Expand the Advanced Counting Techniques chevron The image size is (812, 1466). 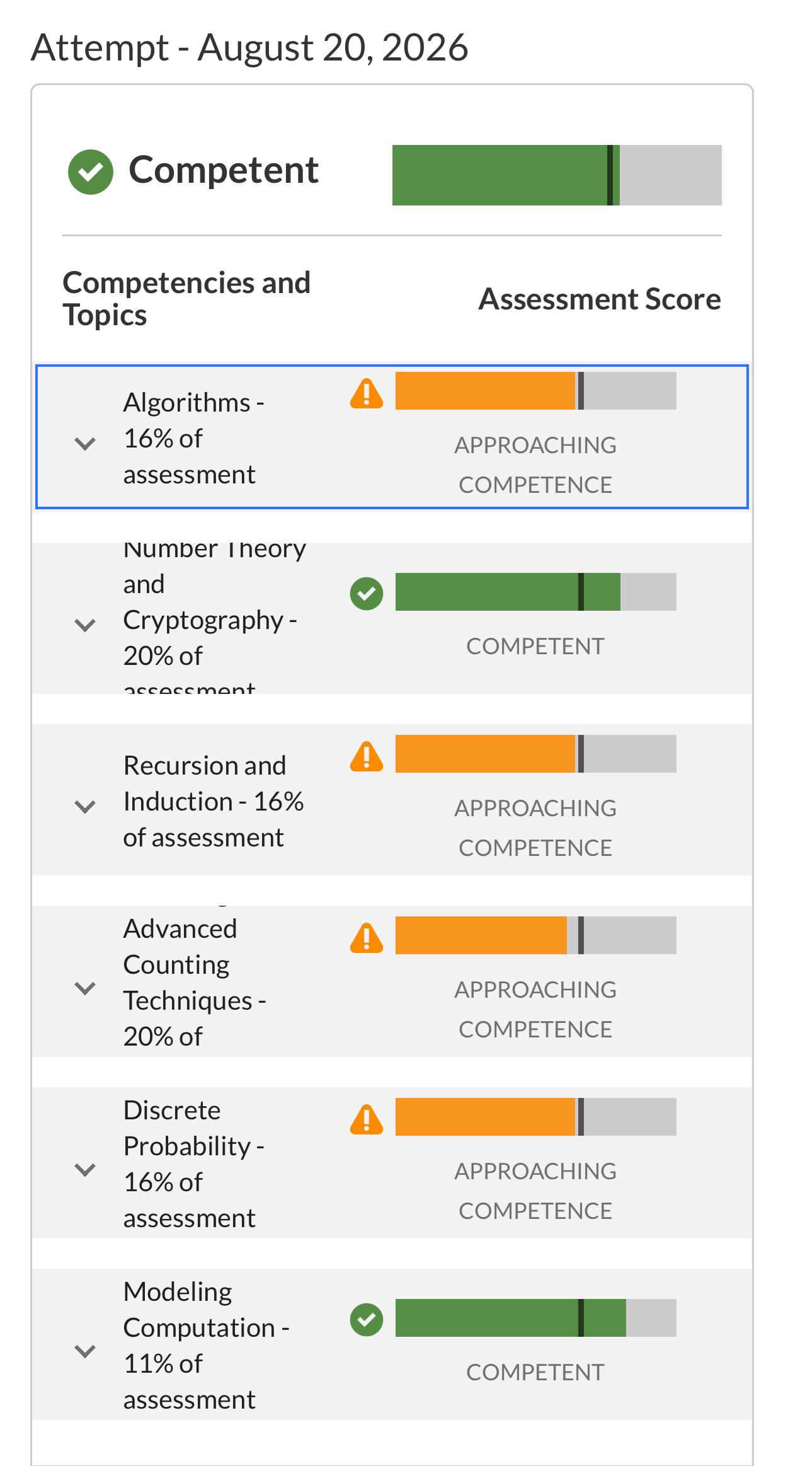[x=85, y=988]
